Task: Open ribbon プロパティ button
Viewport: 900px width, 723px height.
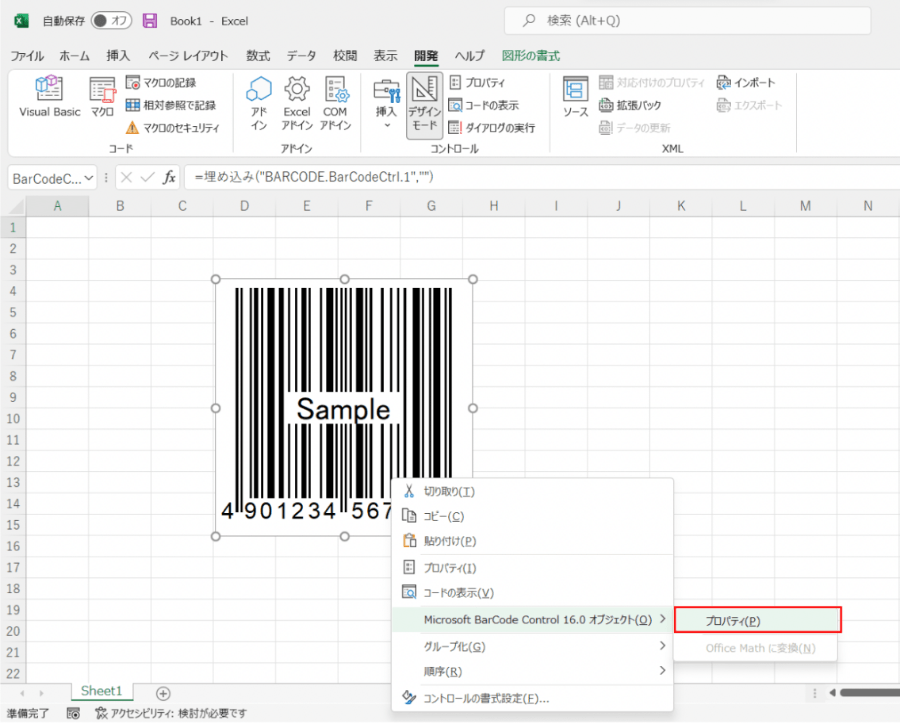Action: (477, 83)
